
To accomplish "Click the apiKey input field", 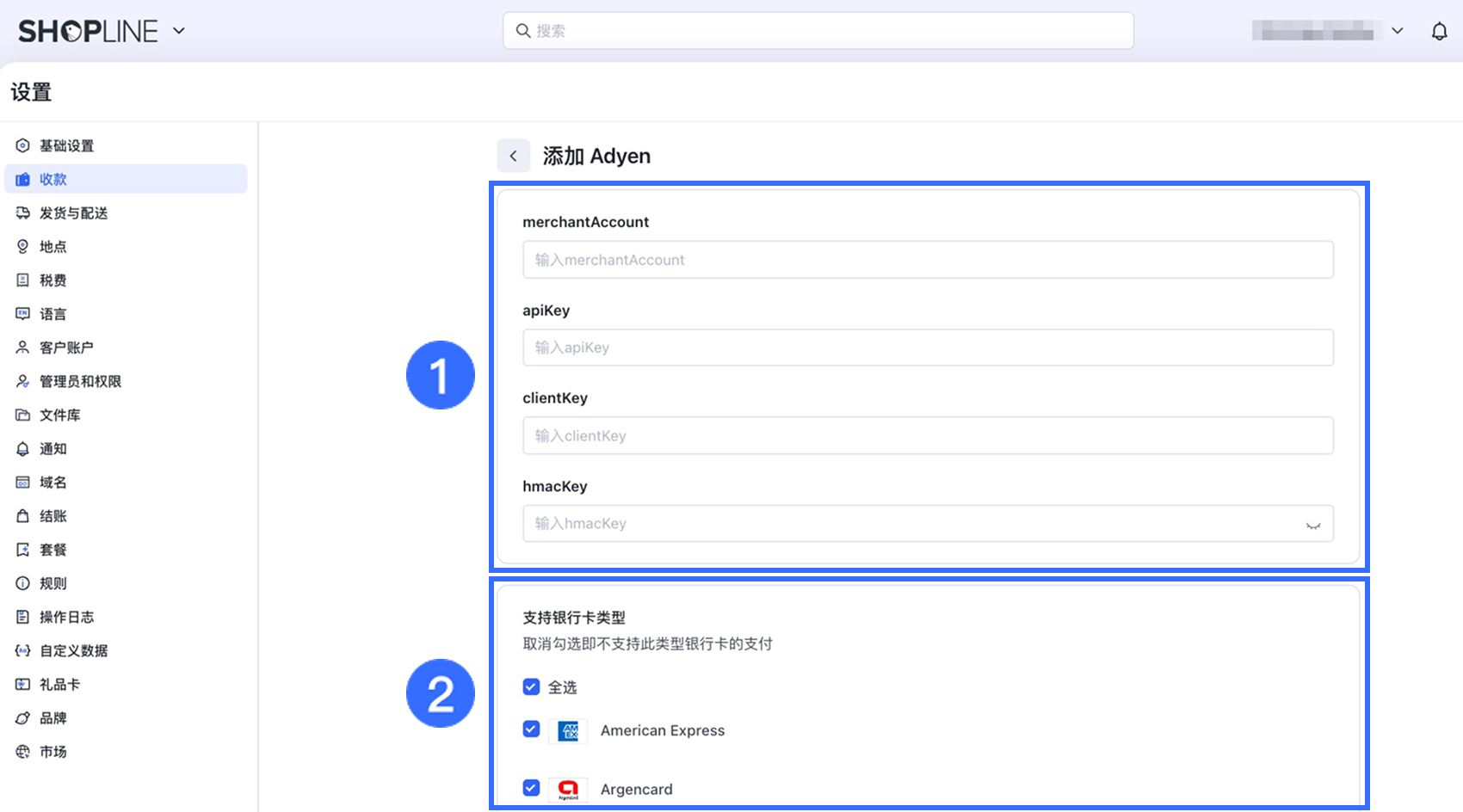I will click(928, 348).
